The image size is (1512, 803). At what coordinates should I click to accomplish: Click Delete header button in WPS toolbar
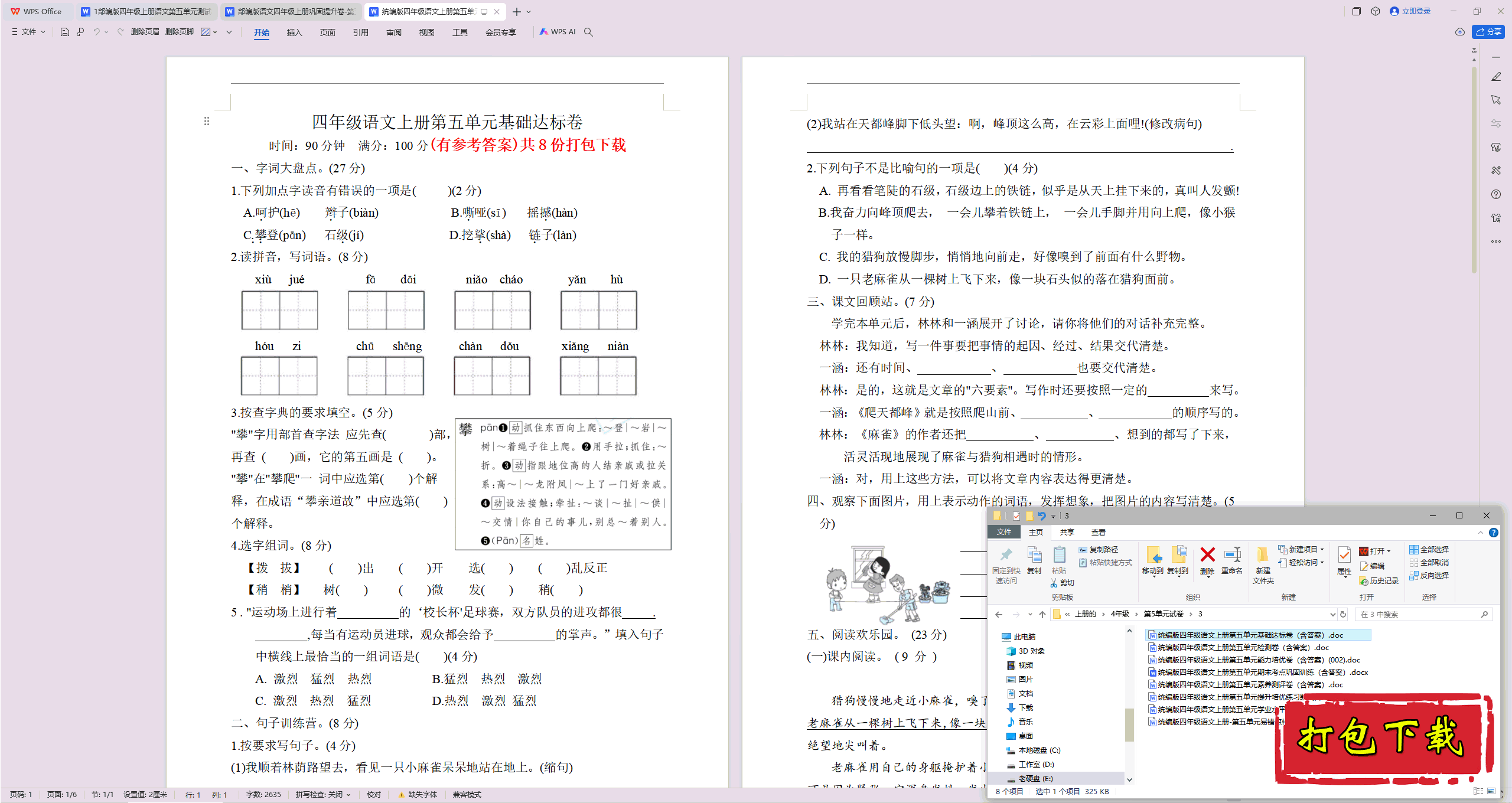pos(145,32)
